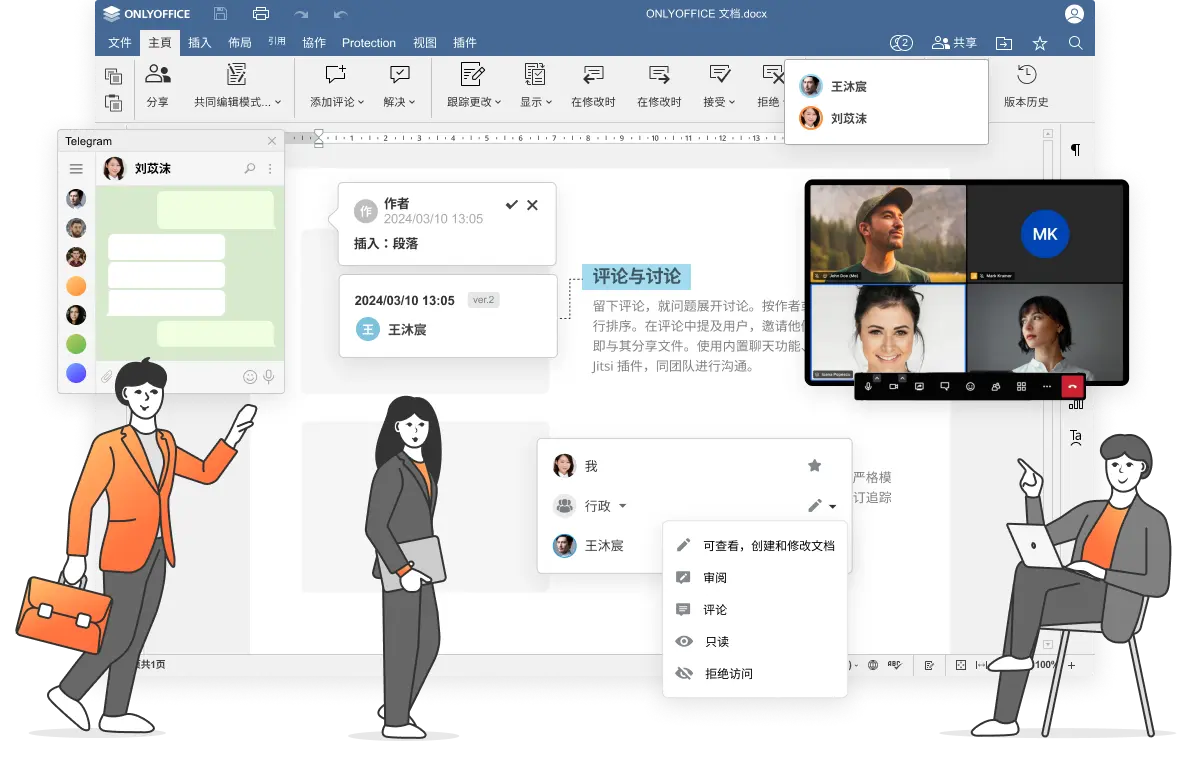Toggle camera in video call toolbar
This screenshot has width=1200, height=765.
[x=894, y=386]
